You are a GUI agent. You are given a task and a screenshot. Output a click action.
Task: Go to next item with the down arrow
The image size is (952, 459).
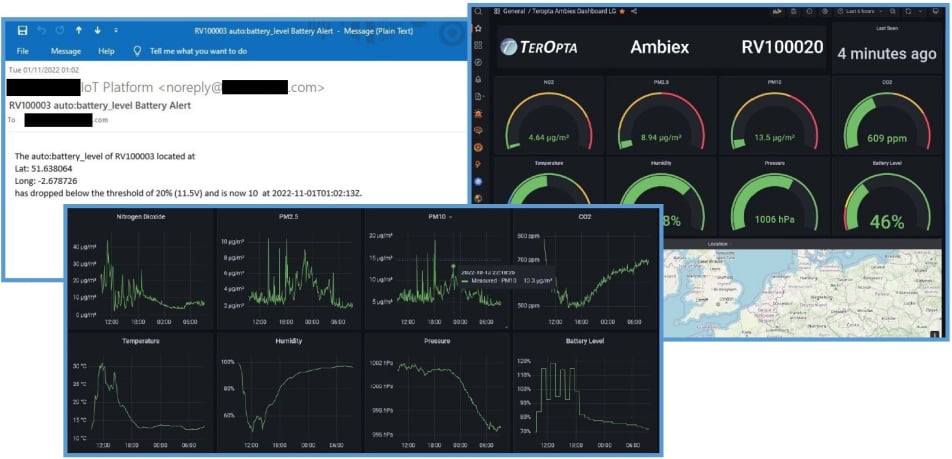[97, 30]
